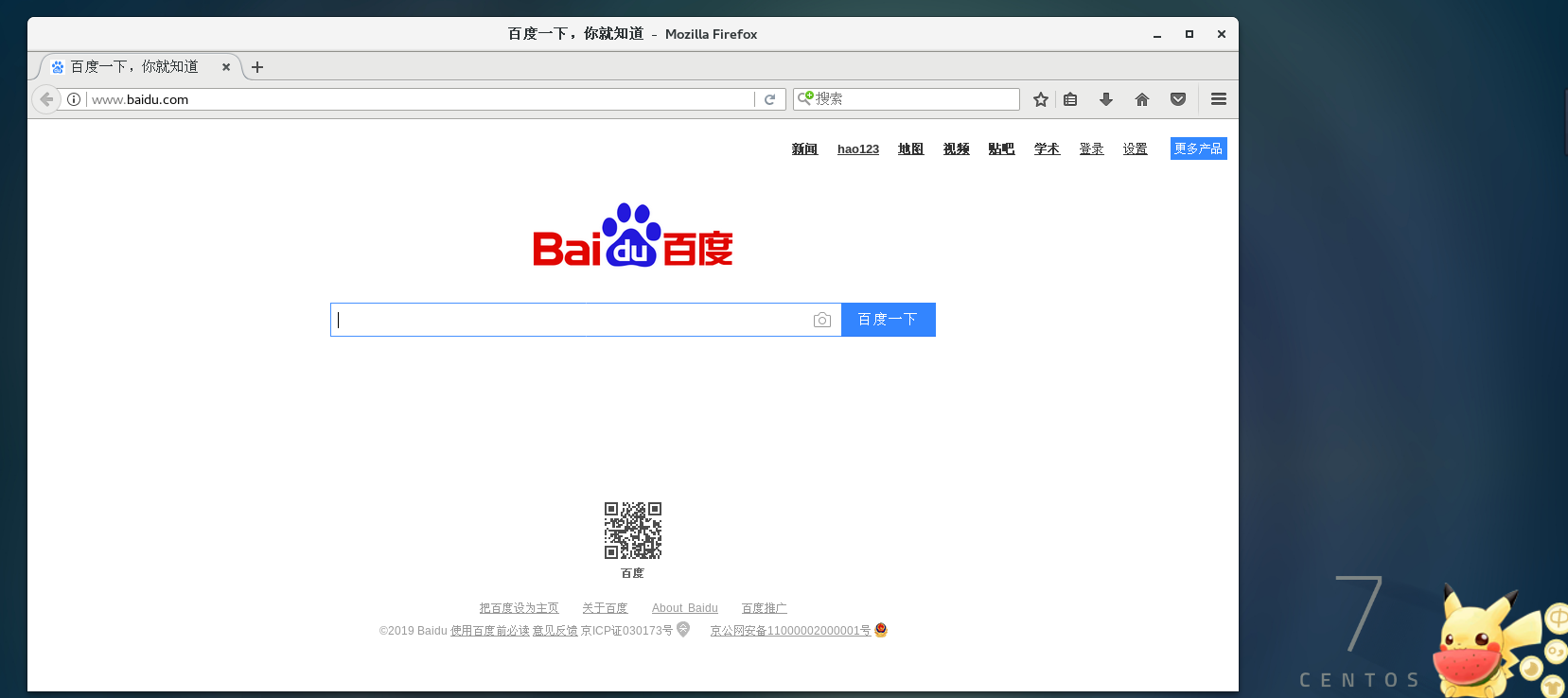Open the 地图 link

coord(910,149)
